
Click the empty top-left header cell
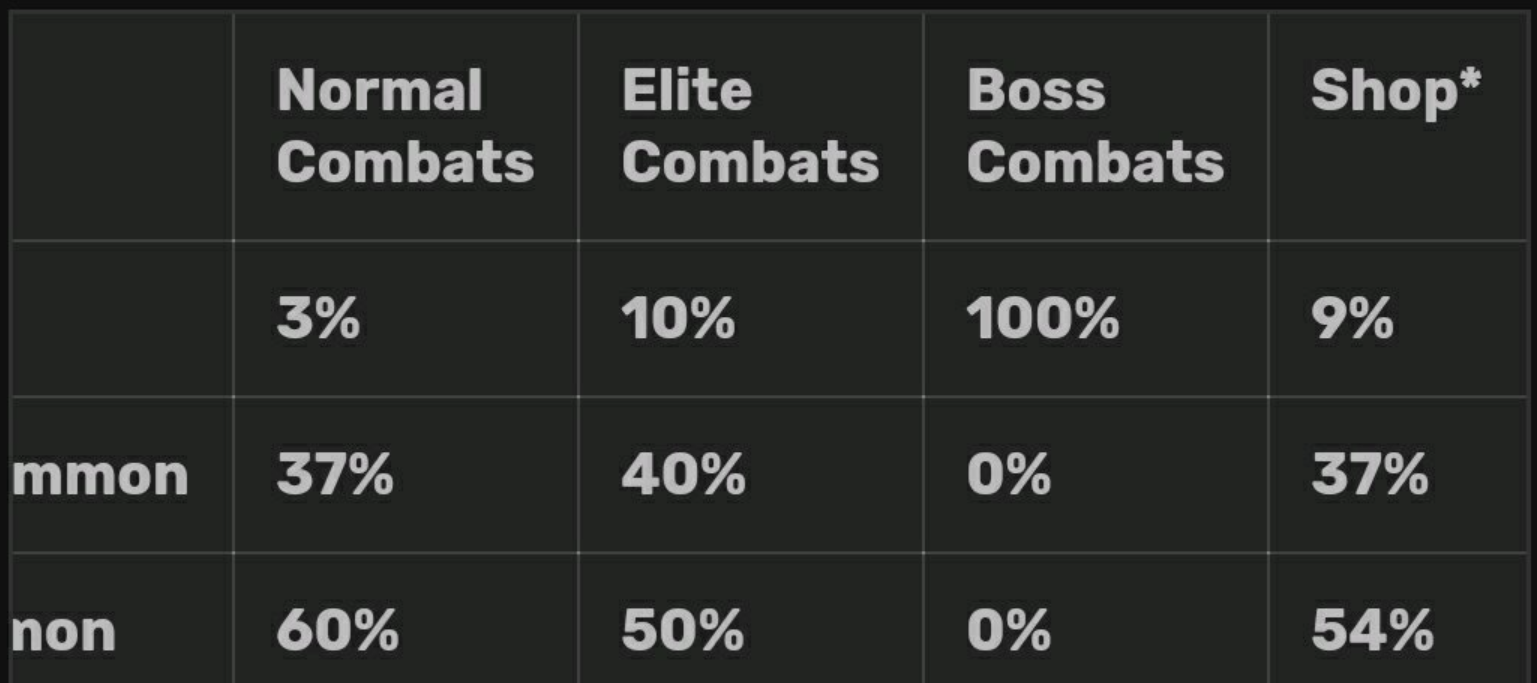click(x=121, y=126)
